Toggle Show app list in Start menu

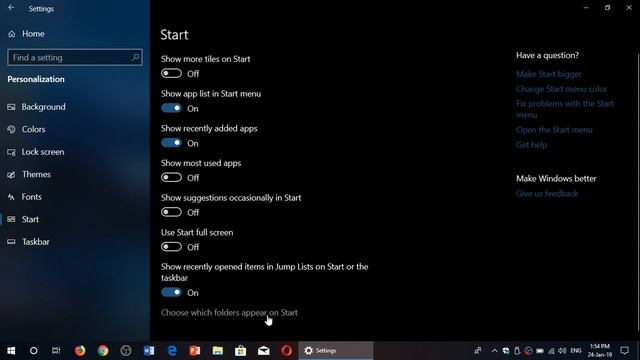(171, 108)
